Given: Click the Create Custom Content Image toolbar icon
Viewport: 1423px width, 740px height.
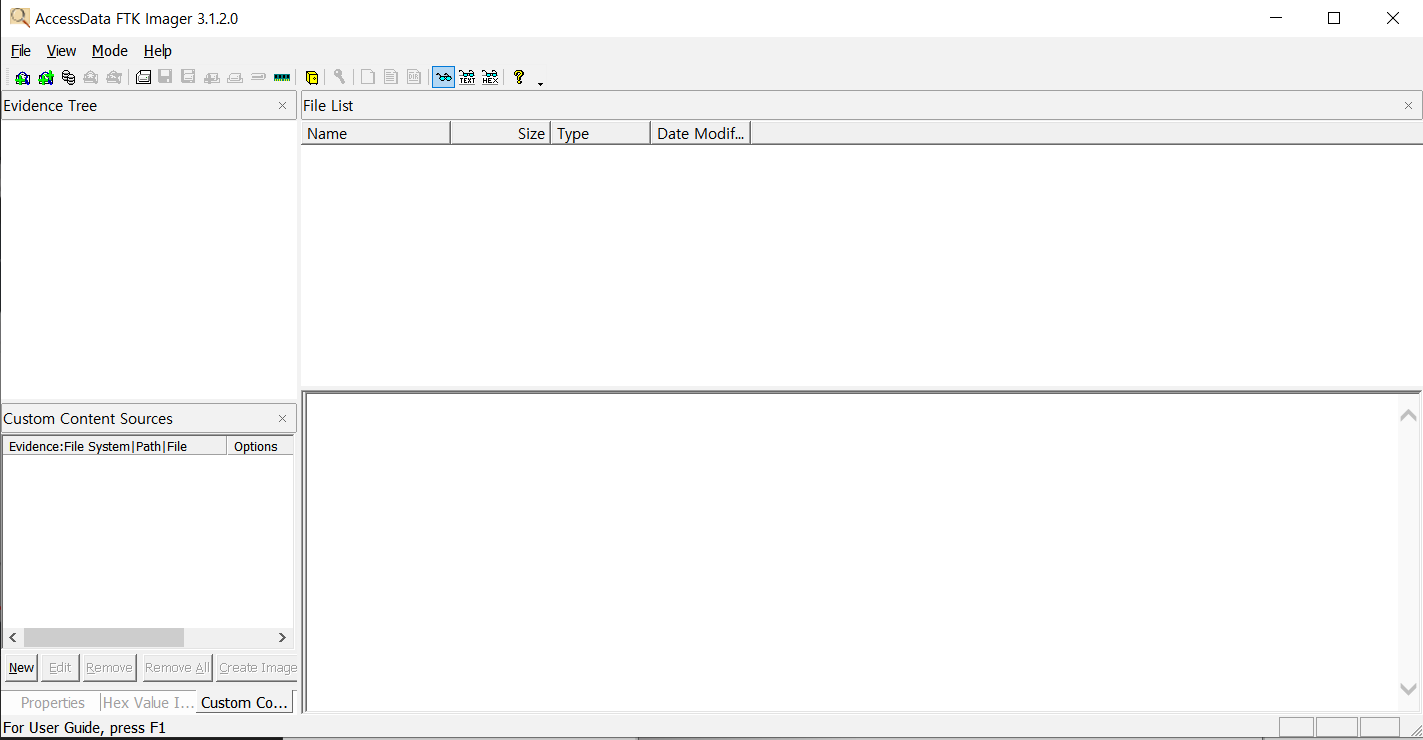Looking at the screenshot, I should click(x=235, y=77).
